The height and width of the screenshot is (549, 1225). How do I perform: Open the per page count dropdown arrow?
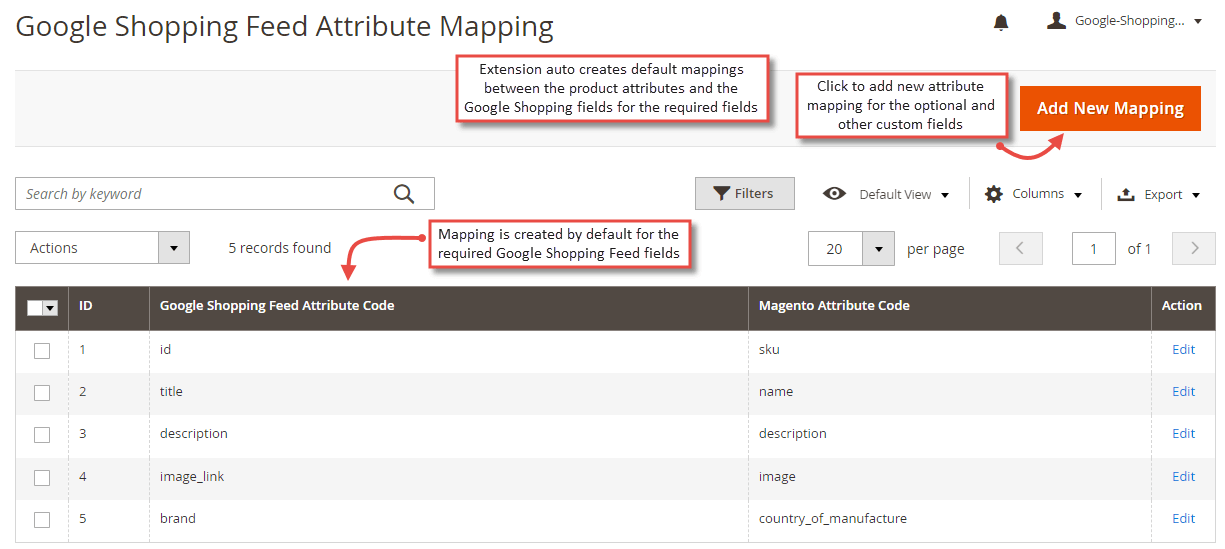(x=878, y=249)
